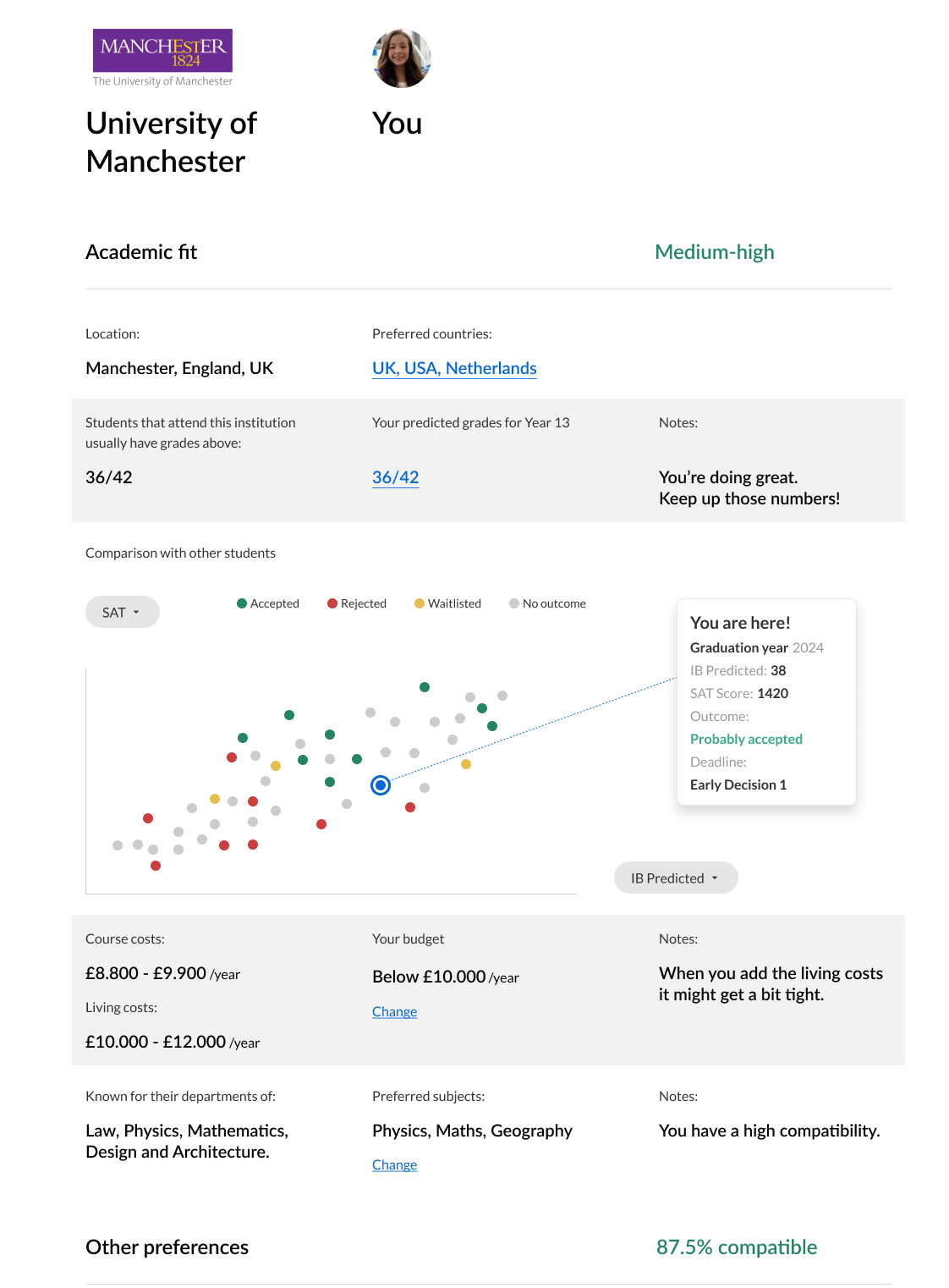Click the 87.5% compatible label
The height and width of the screenshot is (1288, 949).
(x=737, y=1247)
